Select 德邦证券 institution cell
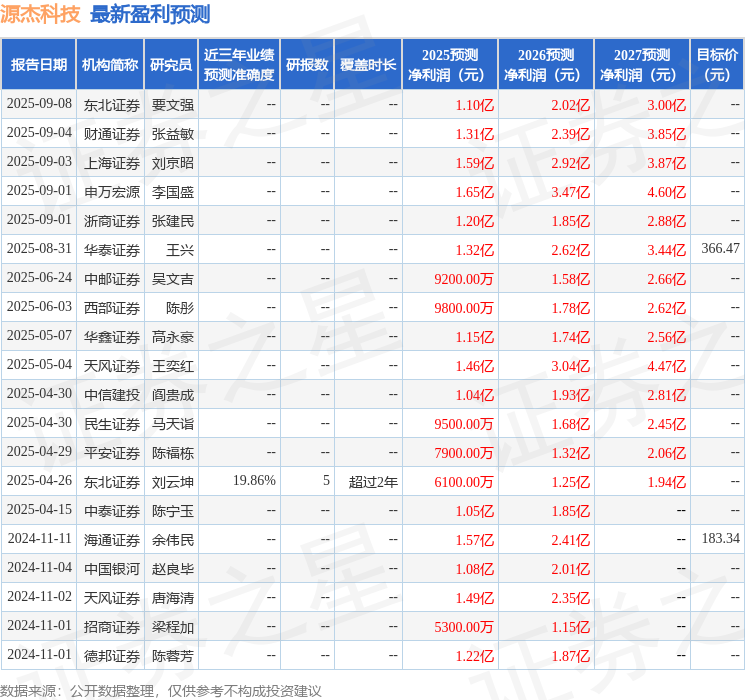The height and width of the screenshot is (700, 745). pyautogui.click(x=112, y=656)
